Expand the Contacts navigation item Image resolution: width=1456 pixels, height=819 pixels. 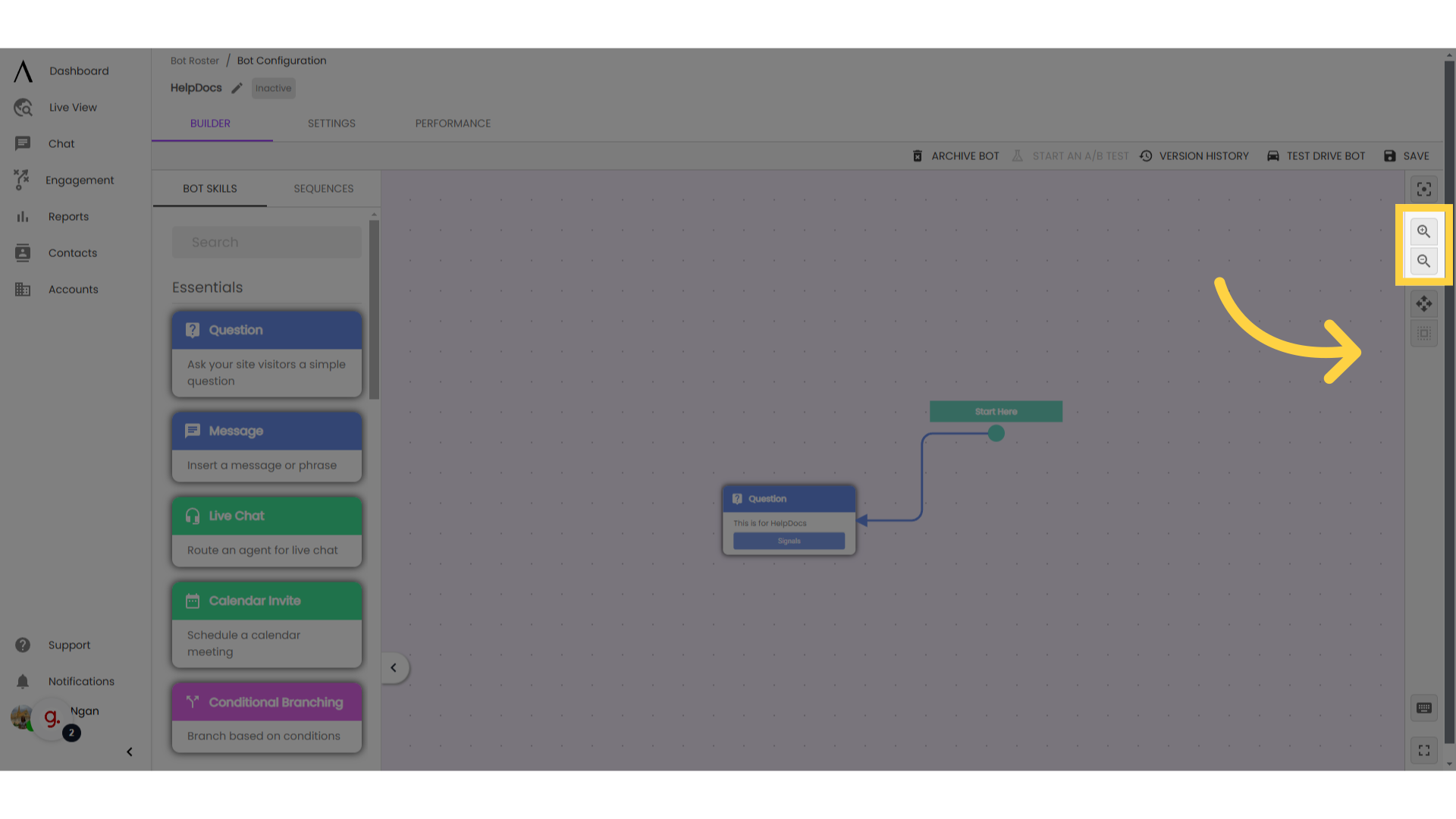pos(73,252)
